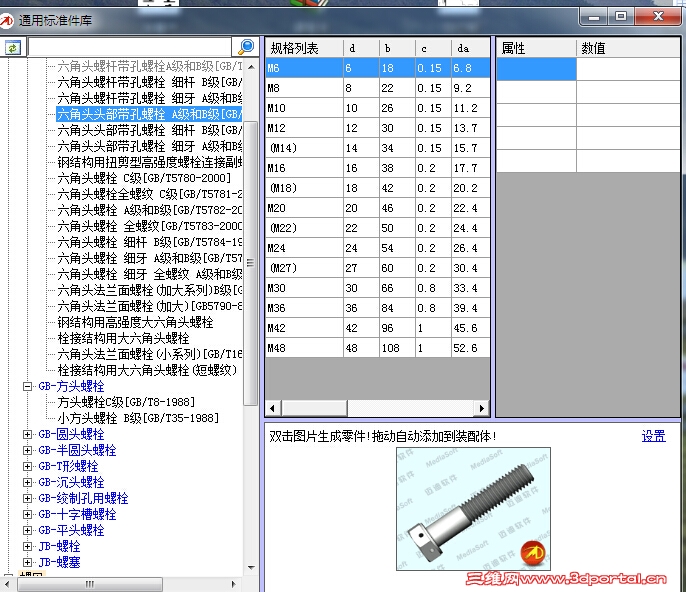Click the tree horizontal scroll right arrow
Image resolution: width=686 pixels, height=592 pixels.
[x=234, y=584]
